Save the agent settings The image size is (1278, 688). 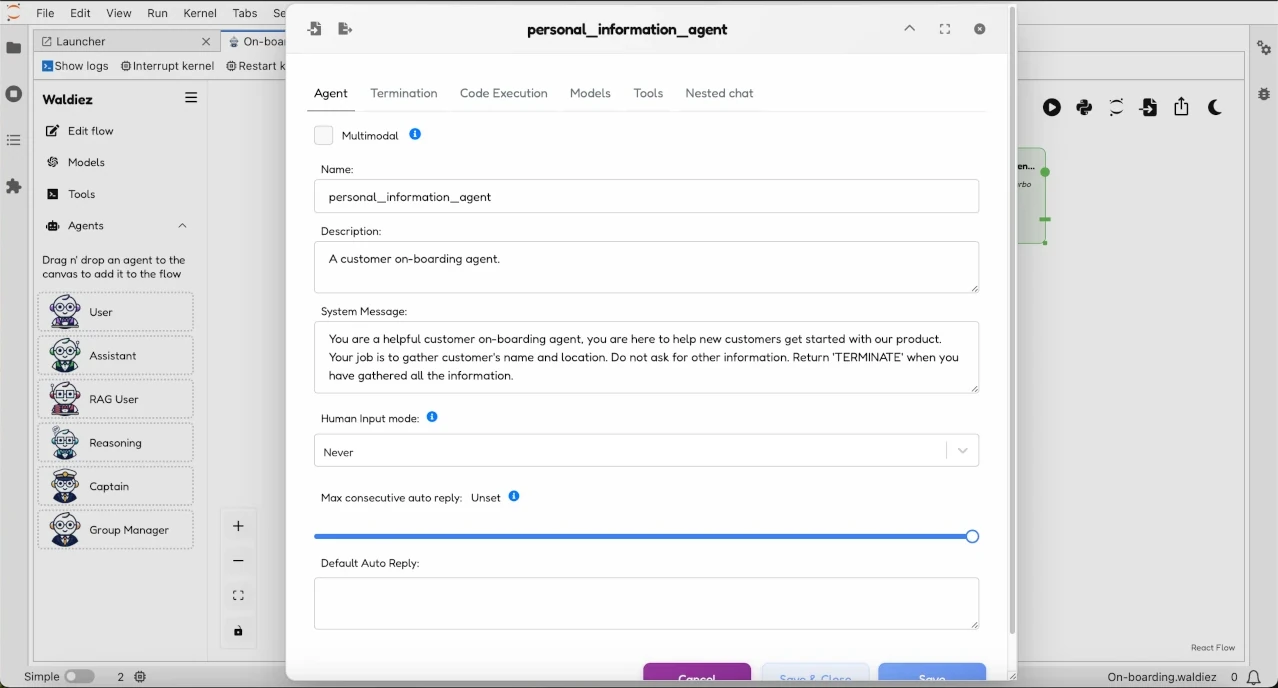click(x=931, y=675)
